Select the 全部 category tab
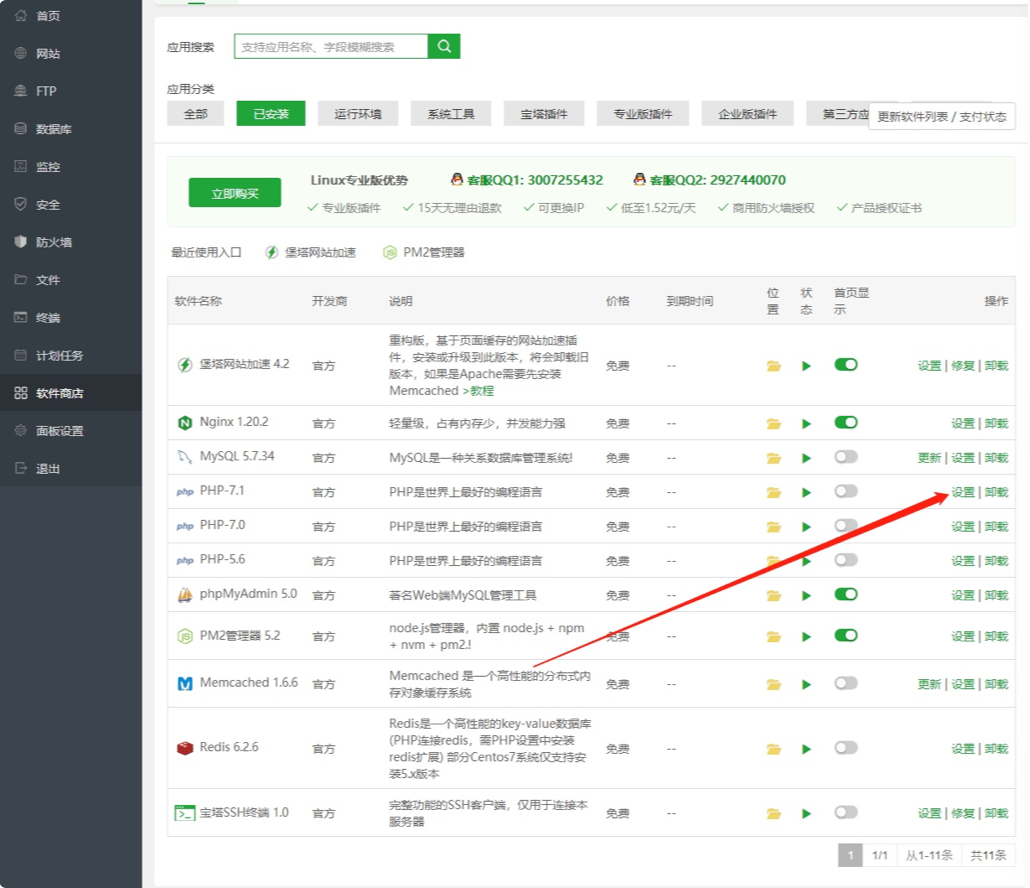Image resolution: width=1030 pixels, height=888 pixels. tap(195, 114)
